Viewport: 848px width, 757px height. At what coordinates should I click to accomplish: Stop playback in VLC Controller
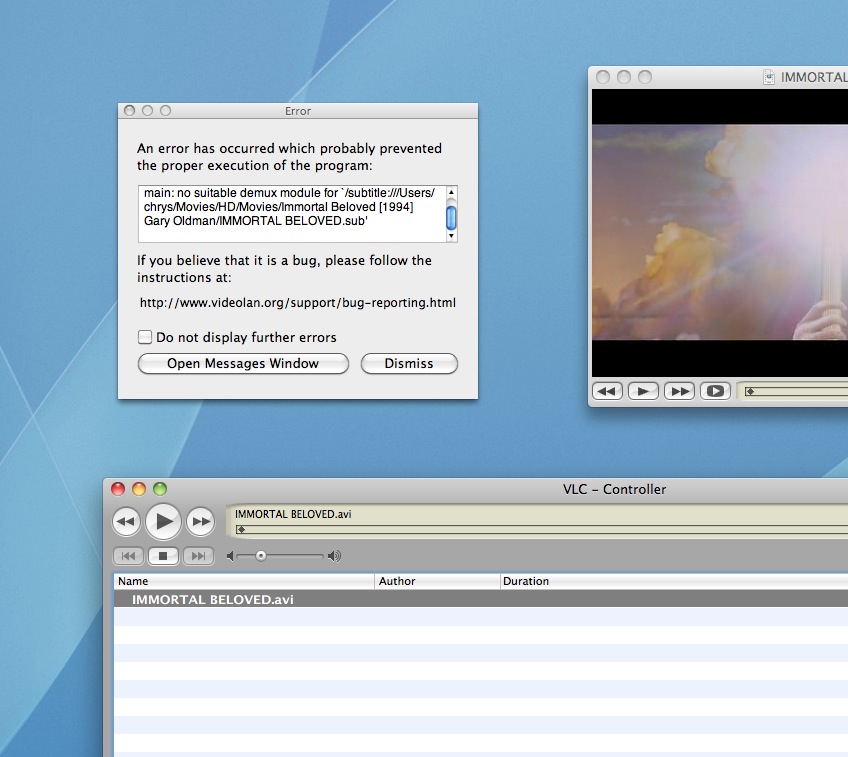coord(163,556)
